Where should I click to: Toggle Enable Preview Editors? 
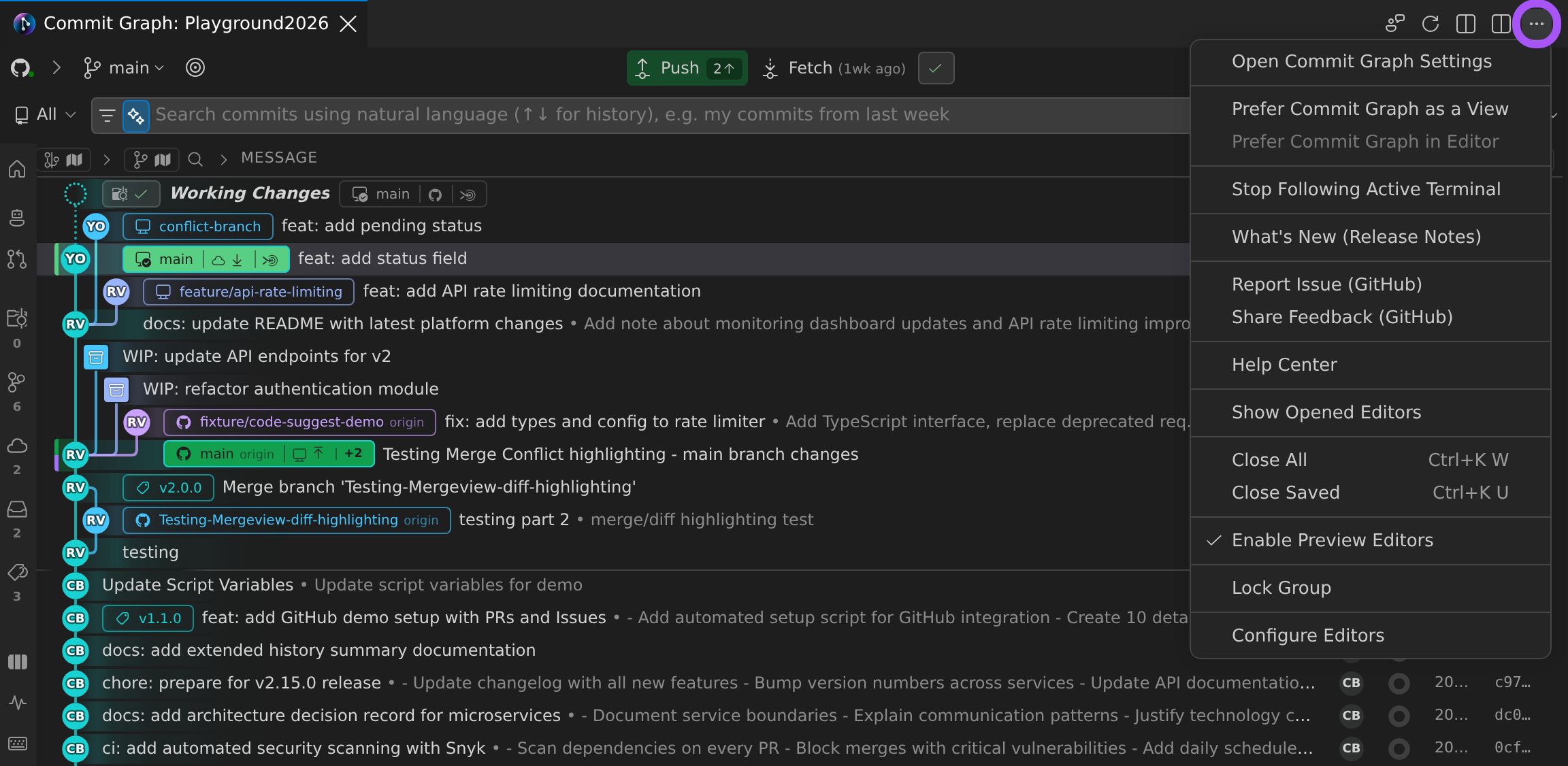[x=1370, y=540]
